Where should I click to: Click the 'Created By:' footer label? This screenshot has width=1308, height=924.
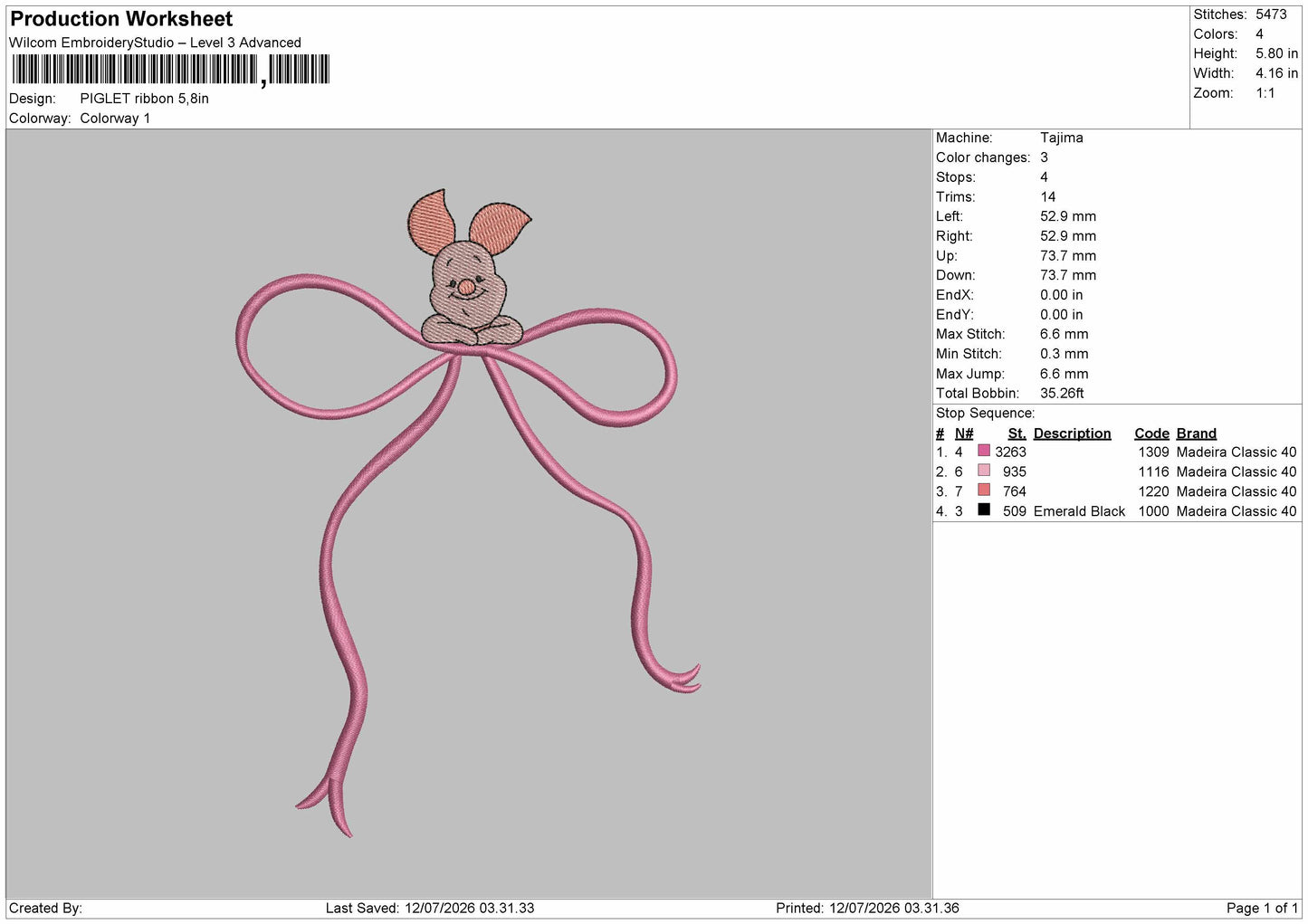tap(45, 909)
